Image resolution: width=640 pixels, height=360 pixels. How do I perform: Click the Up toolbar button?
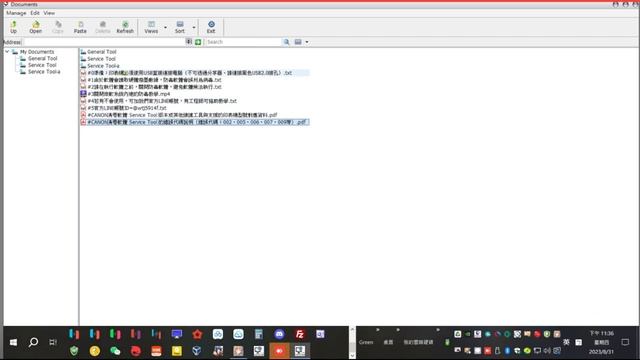[x=13, y=27]
